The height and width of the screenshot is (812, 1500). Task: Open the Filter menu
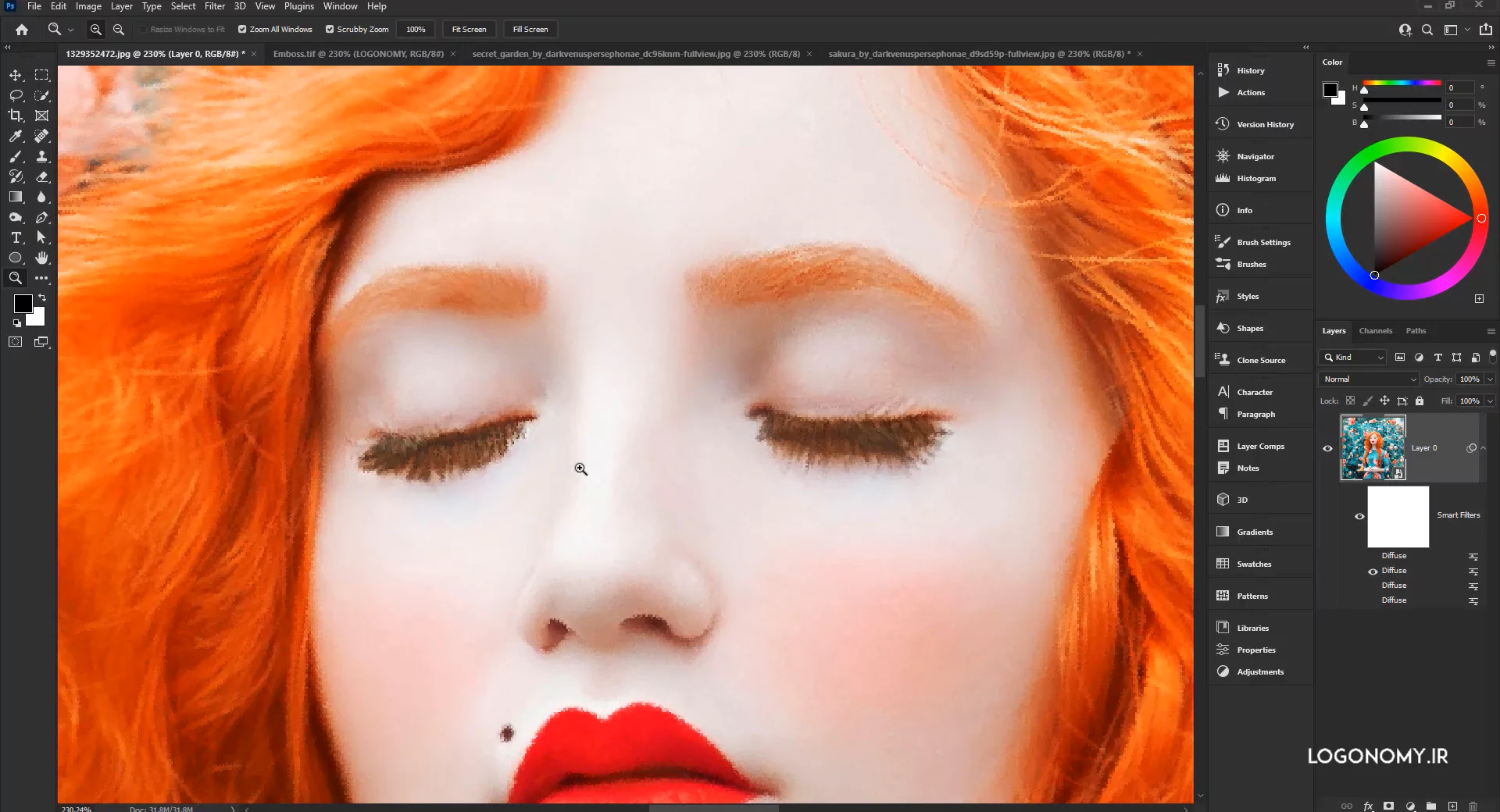pos(215,6)
